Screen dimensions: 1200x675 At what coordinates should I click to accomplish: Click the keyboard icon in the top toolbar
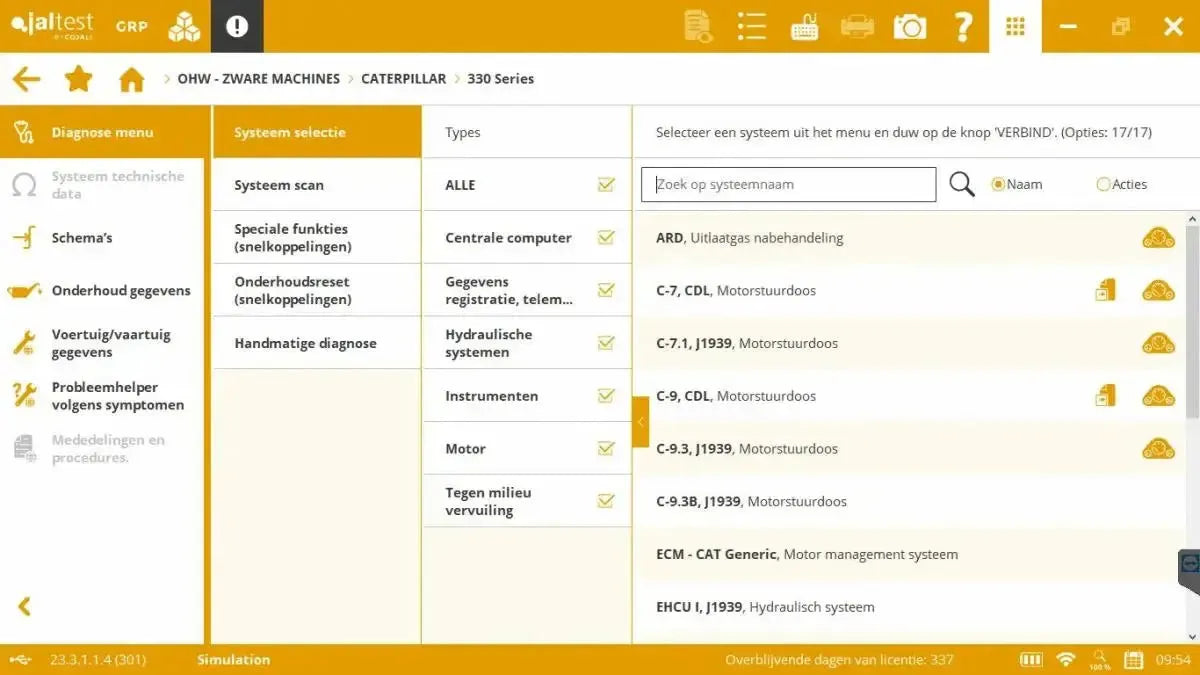coord(804,26)
